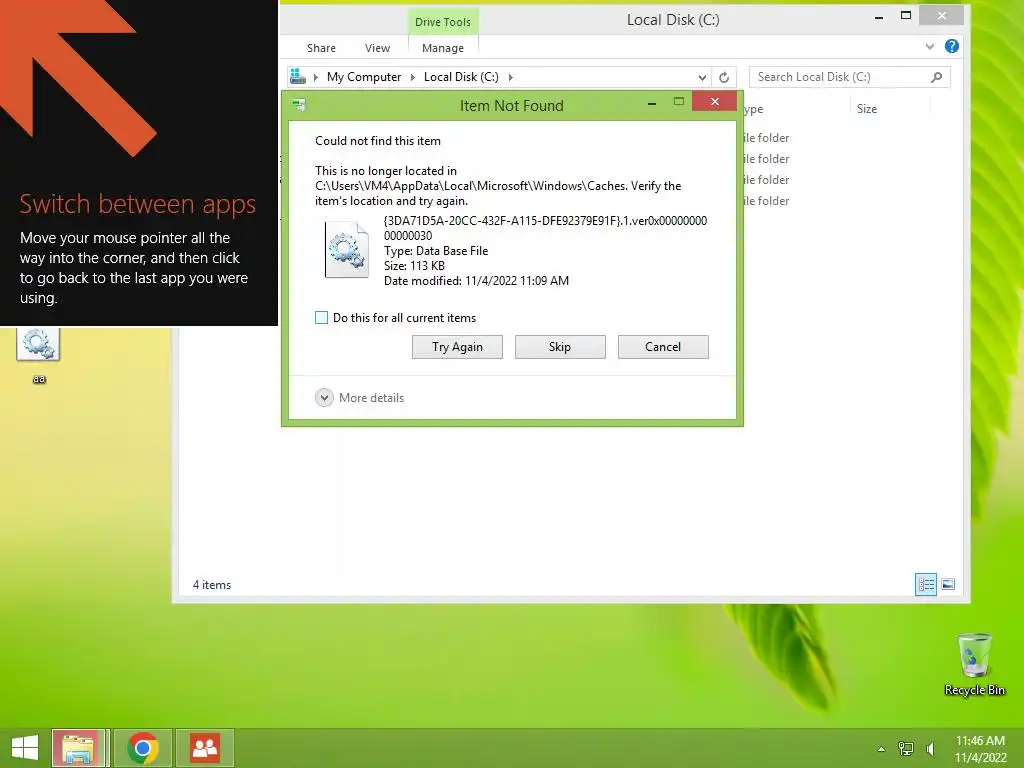Viewport: 1024px width, 768px height.
Task: Switch to Details view icon in status bar
Action: pyautogui.click(x=926, y=584)
